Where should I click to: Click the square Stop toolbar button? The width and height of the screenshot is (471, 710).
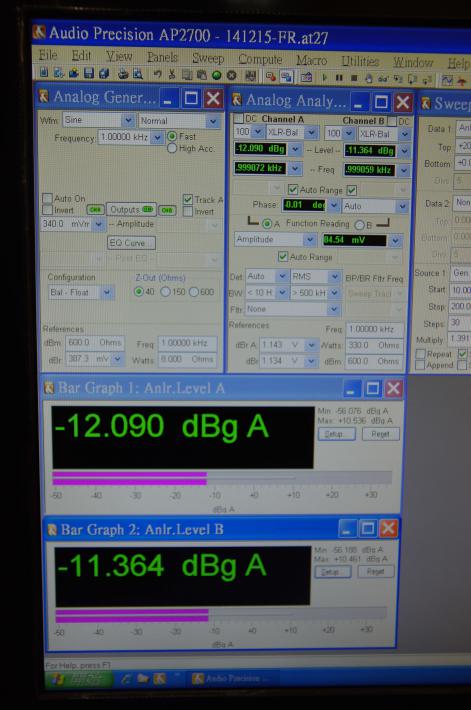tap(354, 78)
